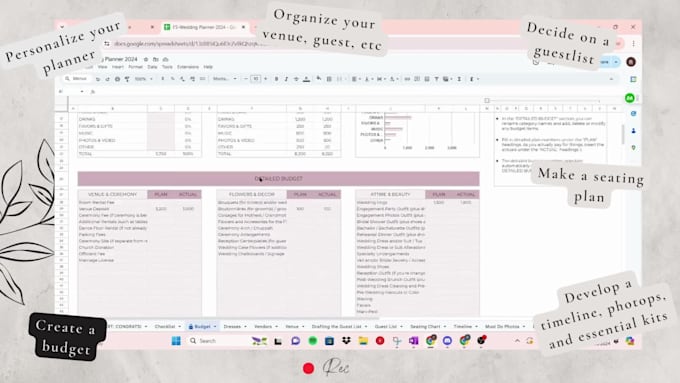Open vertical align dropdown

tap(368, 79)
